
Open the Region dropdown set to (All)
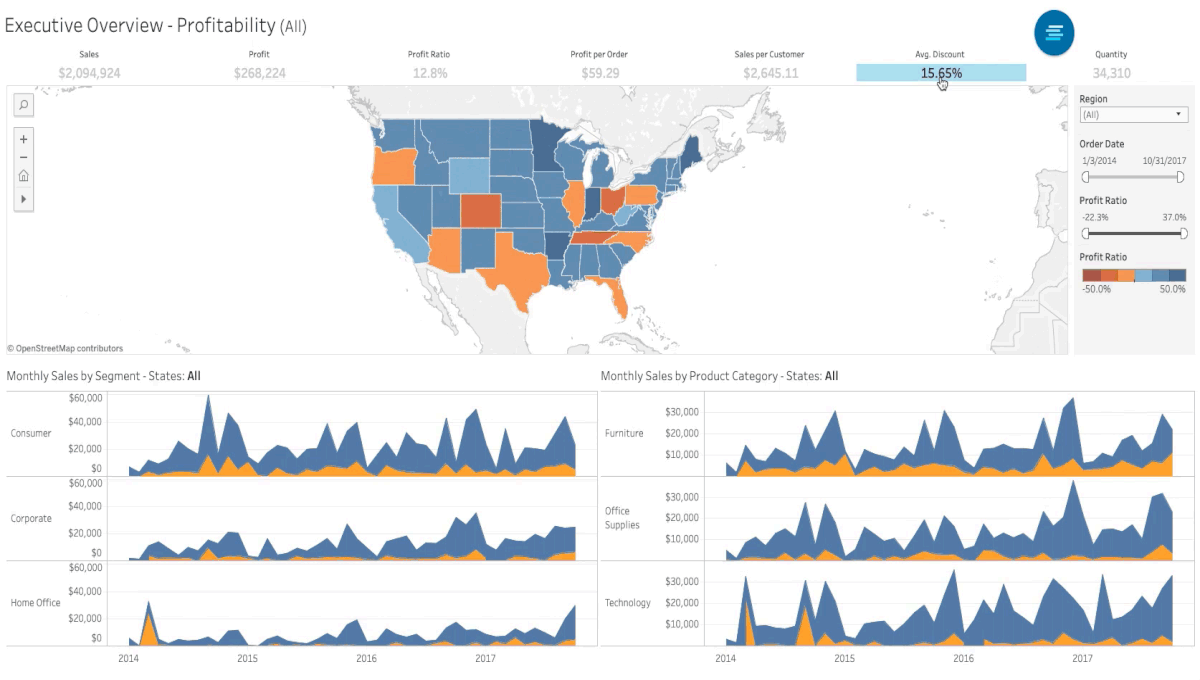1133,114
